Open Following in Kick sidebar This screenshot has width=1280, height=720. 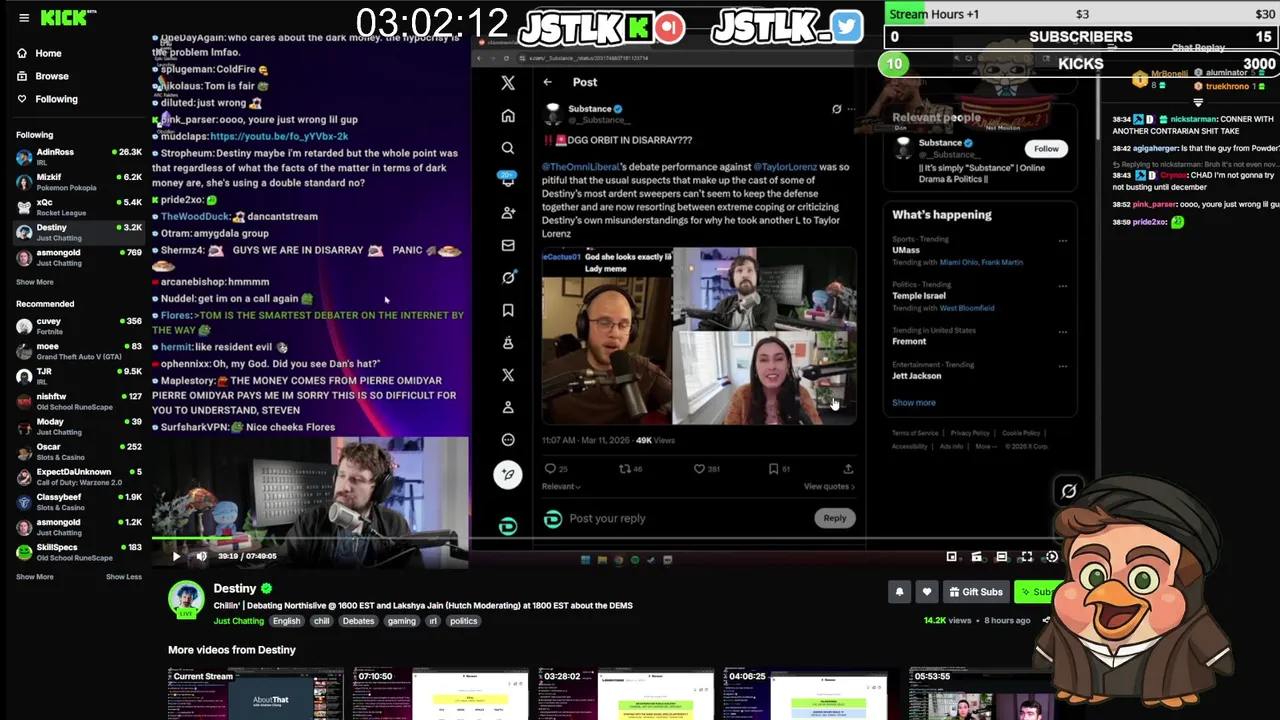[48, 99]
